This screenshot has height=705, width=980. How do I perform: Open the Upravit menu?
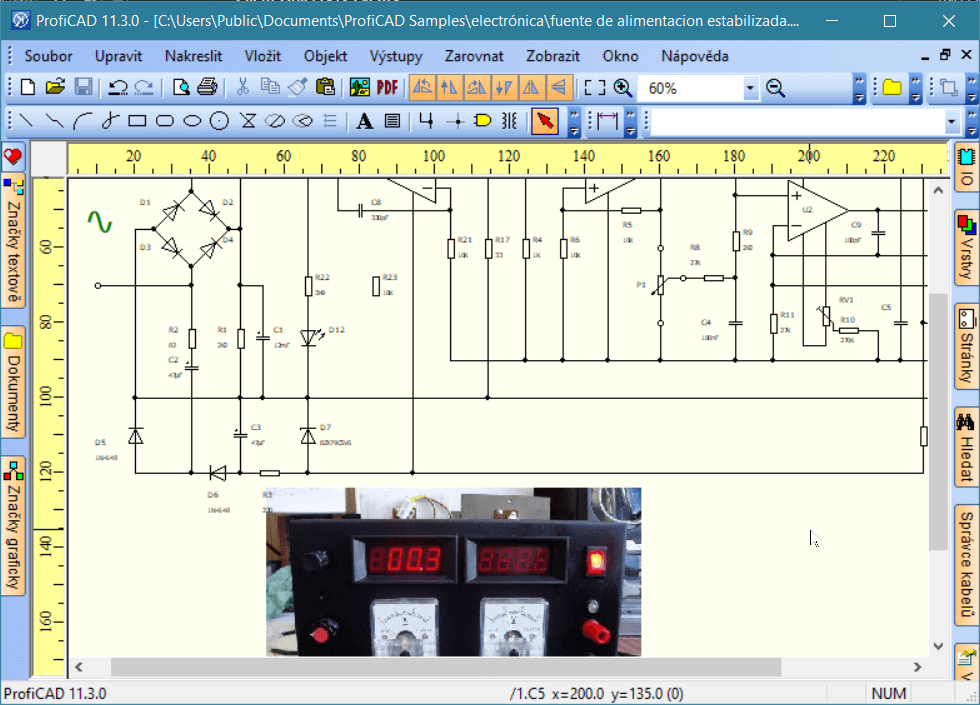click(118, 56)
